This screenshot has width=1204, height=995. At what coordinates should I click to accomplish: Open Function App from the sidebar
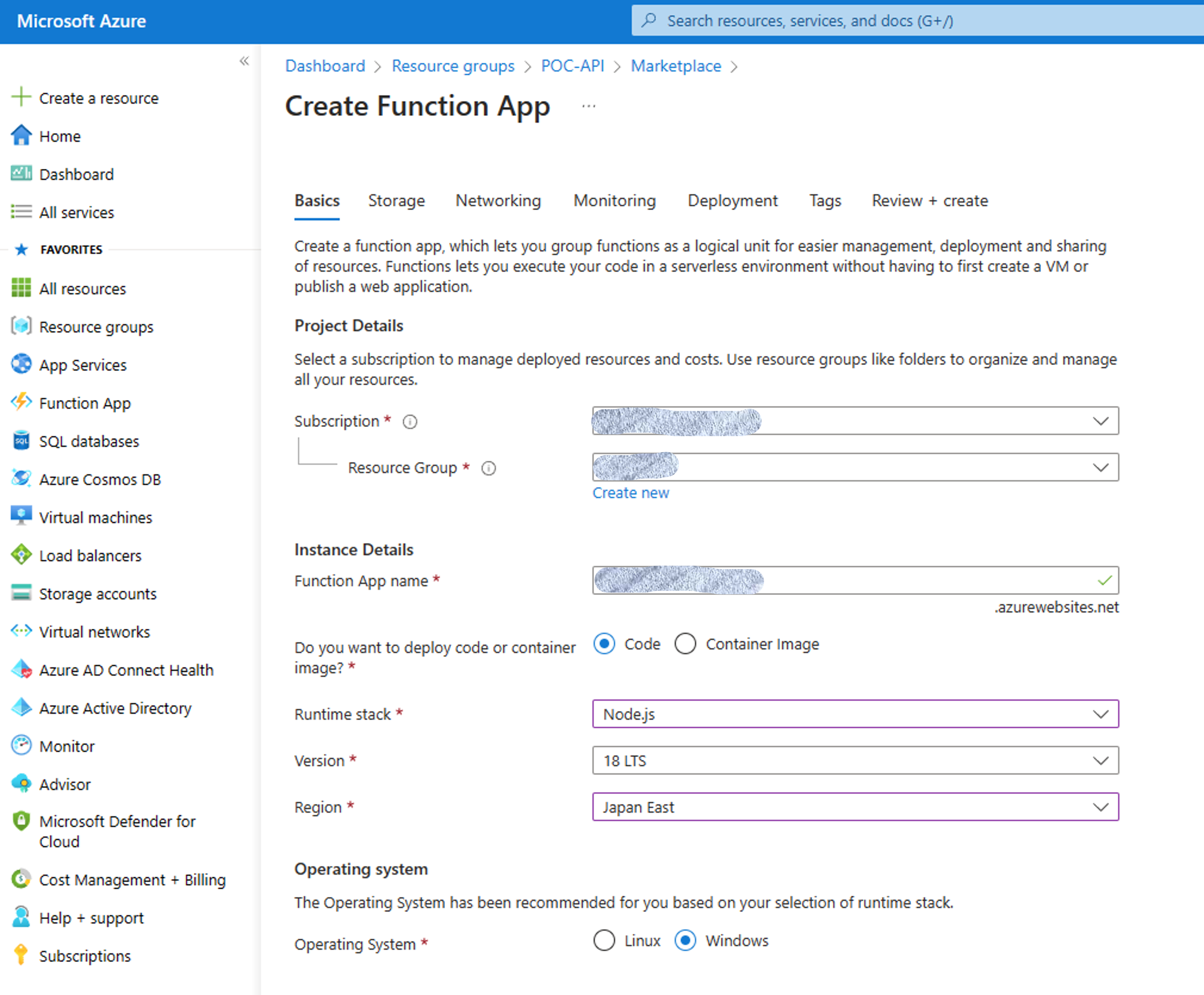[85, 403]
